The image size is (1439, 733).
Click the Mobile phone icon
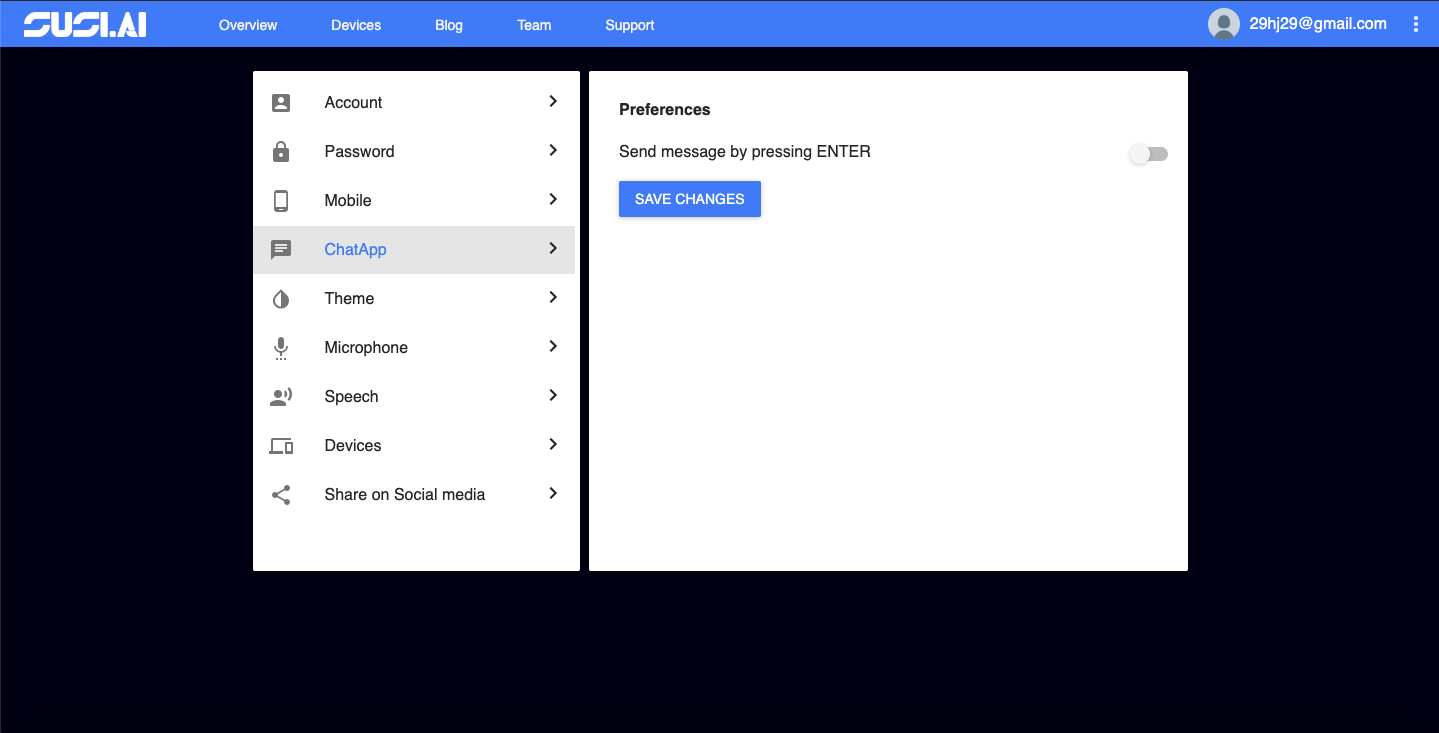coord(280,200)
